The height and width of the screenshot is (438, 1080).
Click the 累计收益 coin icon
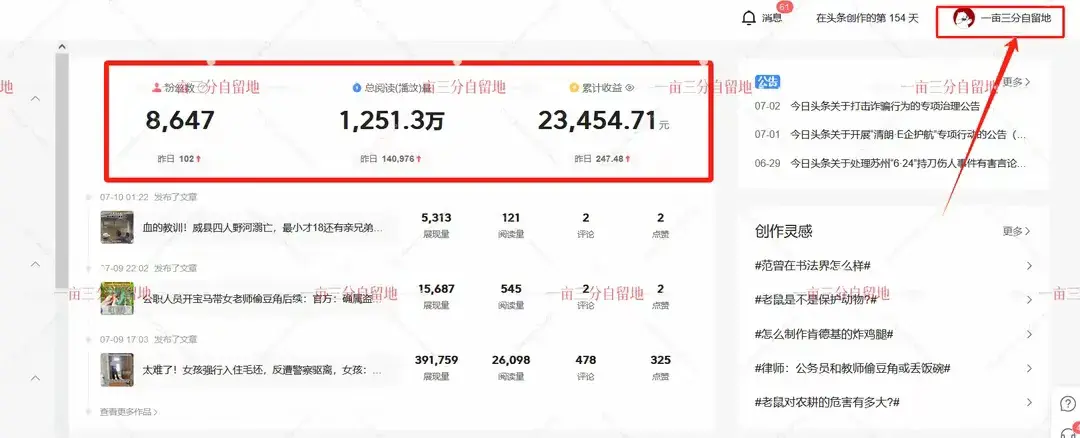[x=574, y=87]
